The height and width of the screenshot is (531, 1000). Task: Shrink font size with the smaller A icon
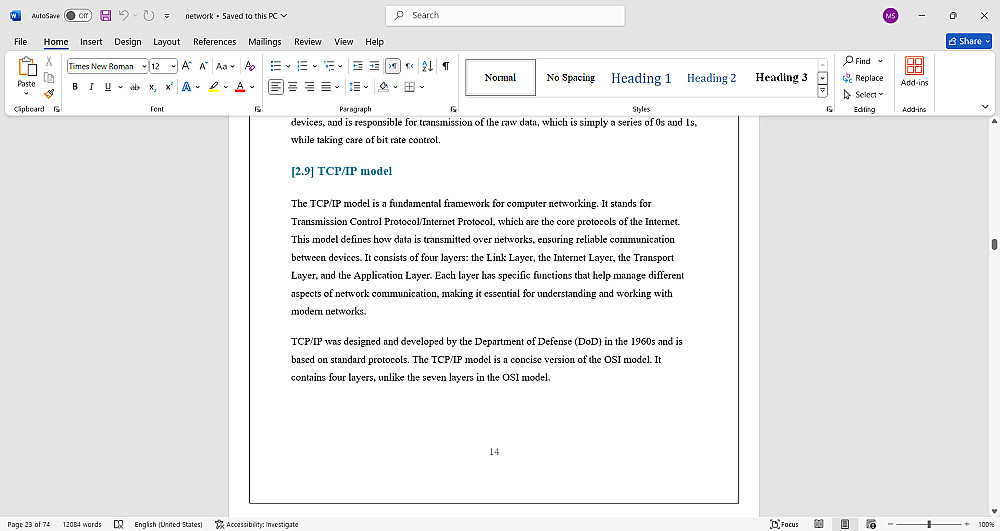coord(203,66)
